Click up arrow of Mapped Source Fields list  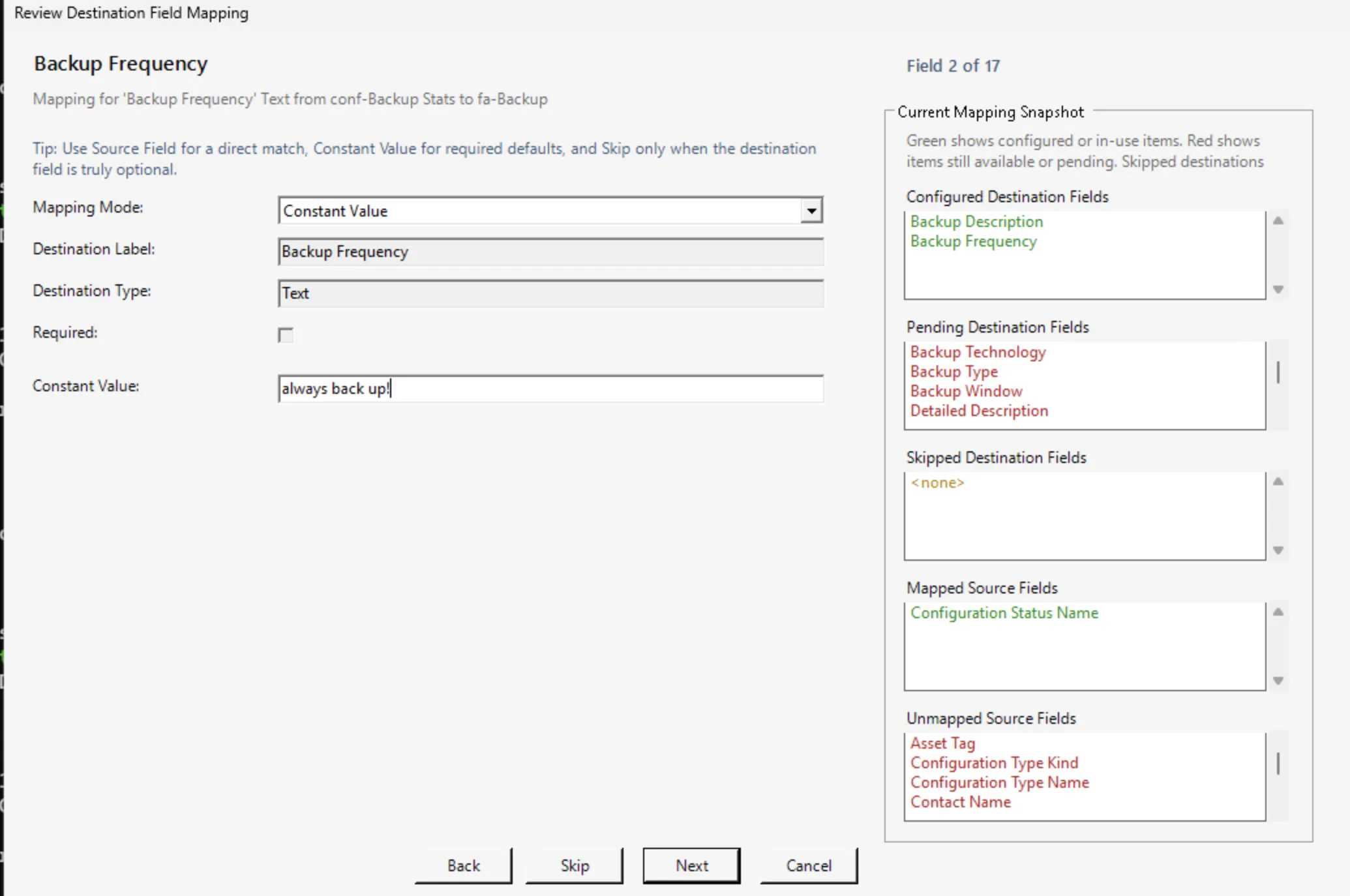coord(1278,612)
